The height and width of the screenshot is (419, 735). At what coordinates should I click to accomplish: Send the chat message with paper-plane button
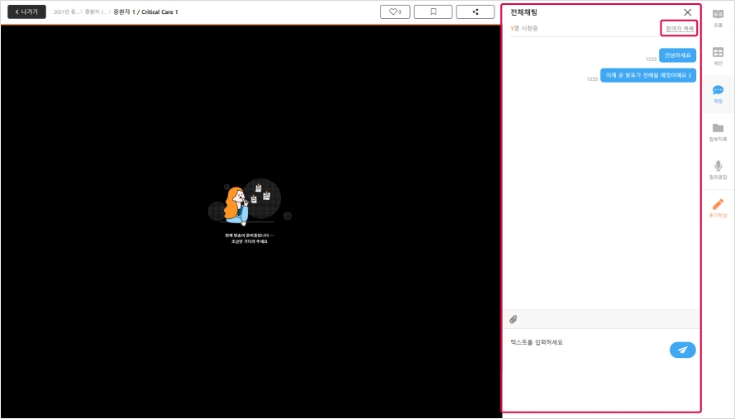[x=682, y=350]
